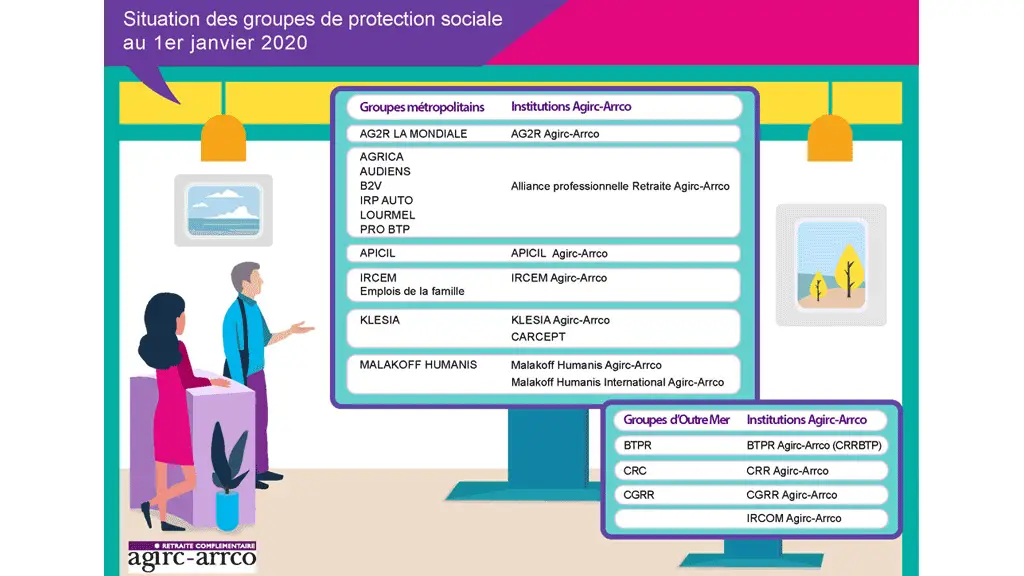The image size is (1024, 576).
Task: Click the 'AUDIENS' entry
Action: (385, 171)
